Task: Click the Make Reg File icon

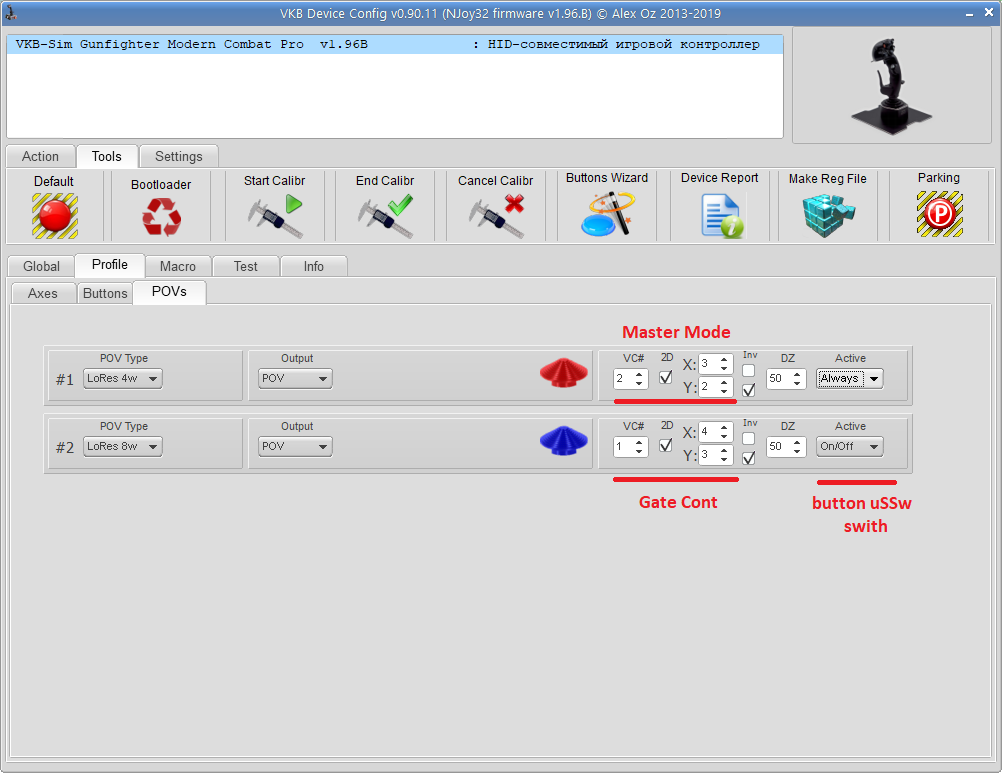Action: (x=827, y=214)
